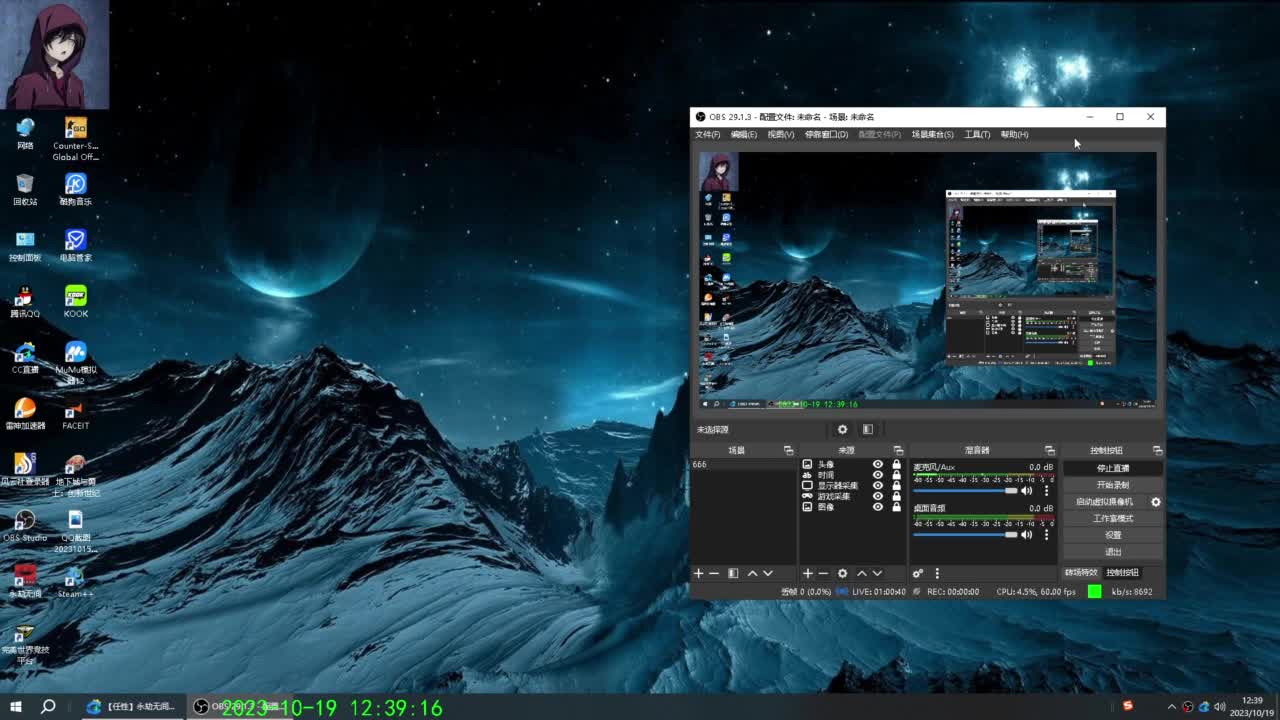This screenshot has height=720, width=1280.
Task: Open 腾讯QQ desktop icon
Action: click(24, 302)
